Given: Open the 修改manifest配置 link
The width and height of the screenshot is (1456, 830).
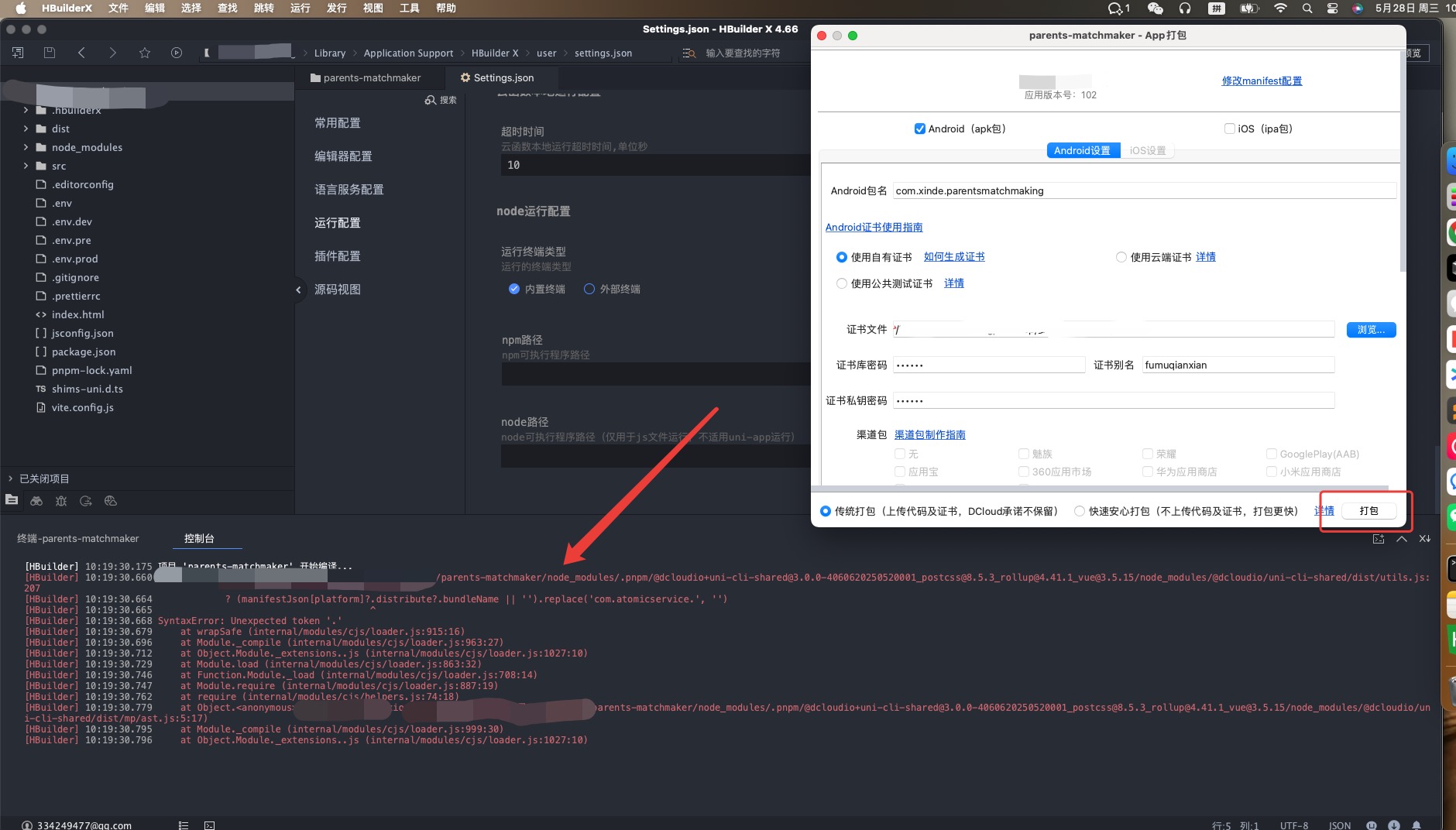Looking at the screenshot, I should [x=1262, y=81].
